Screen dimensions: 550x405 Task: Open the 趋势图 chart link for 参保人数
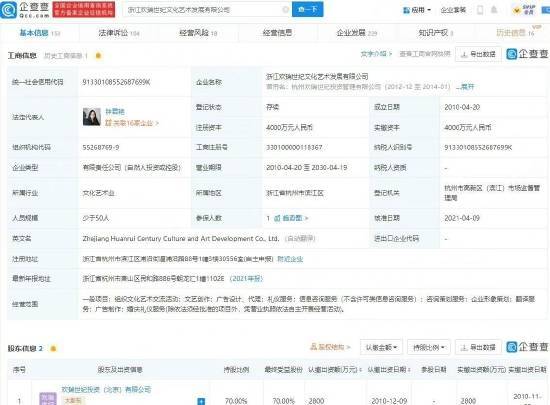point(291,218)
